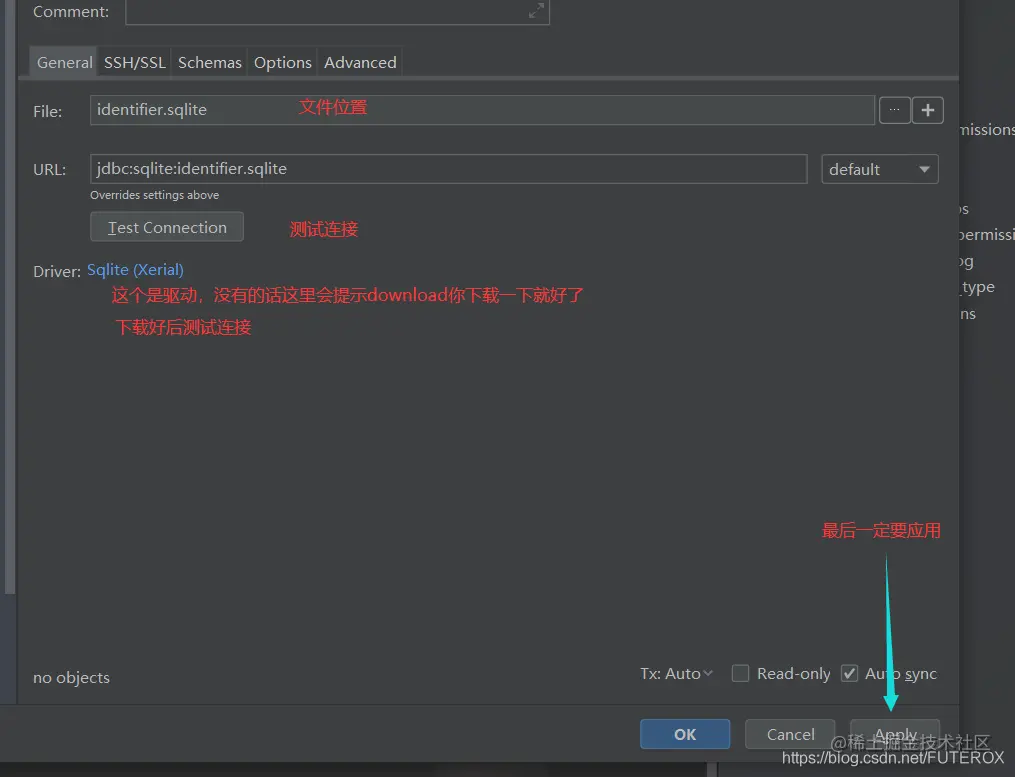Confirm with the OK button
Viewport: 1015px width, 777px height.
[x=685, y=734]
